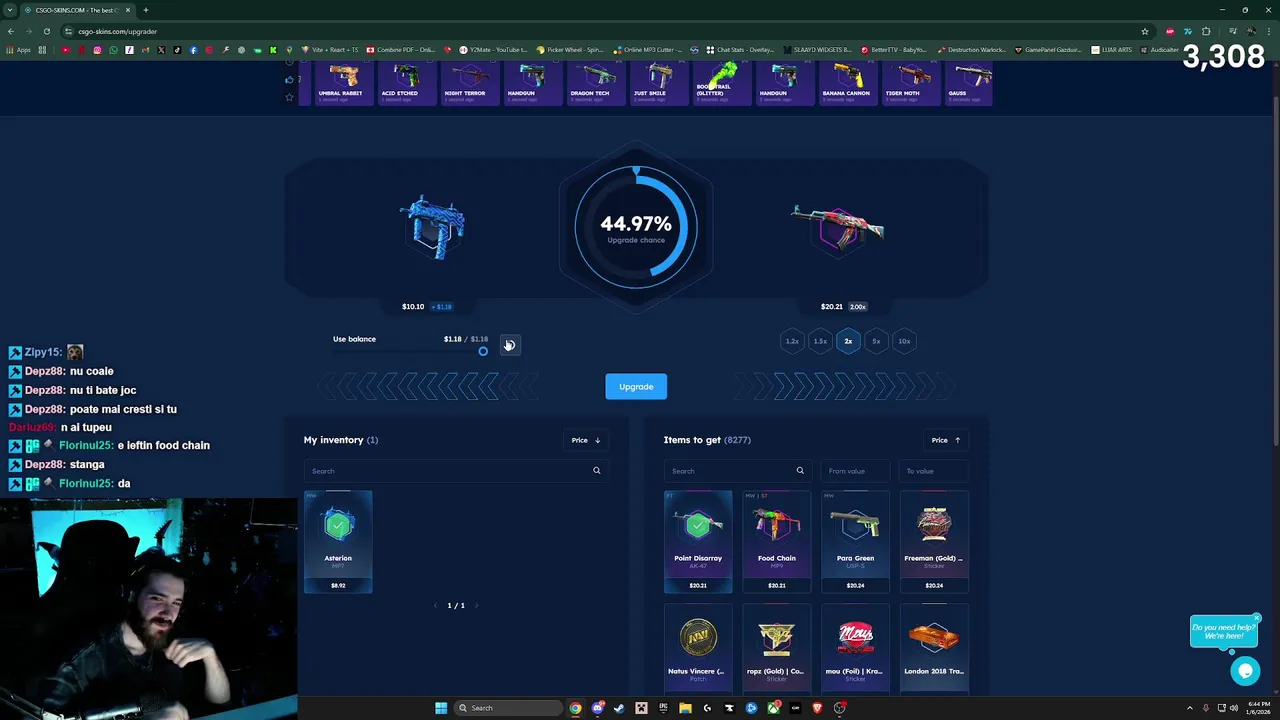Open the Apps bookmark shortcut
The height and width of the screenshot is (720, 1280).
19,50
